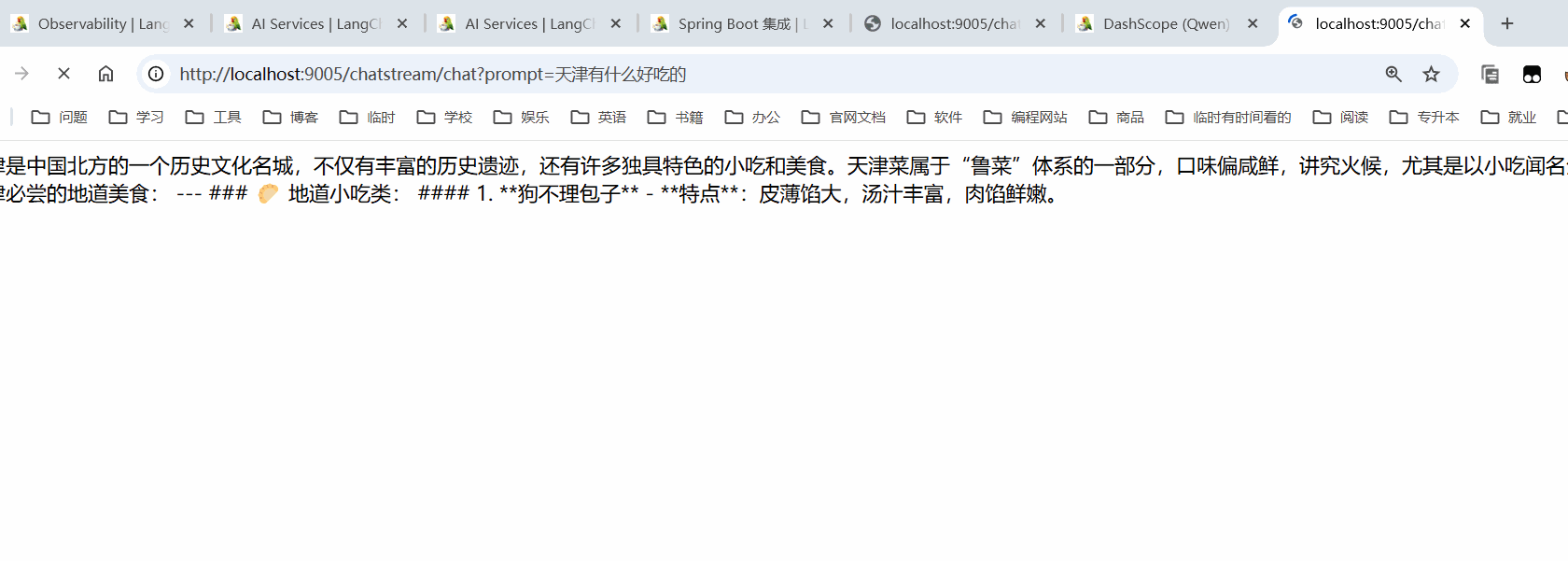
Task: Open the 英语 bookmark folder
Action: [x=598, y=117]
